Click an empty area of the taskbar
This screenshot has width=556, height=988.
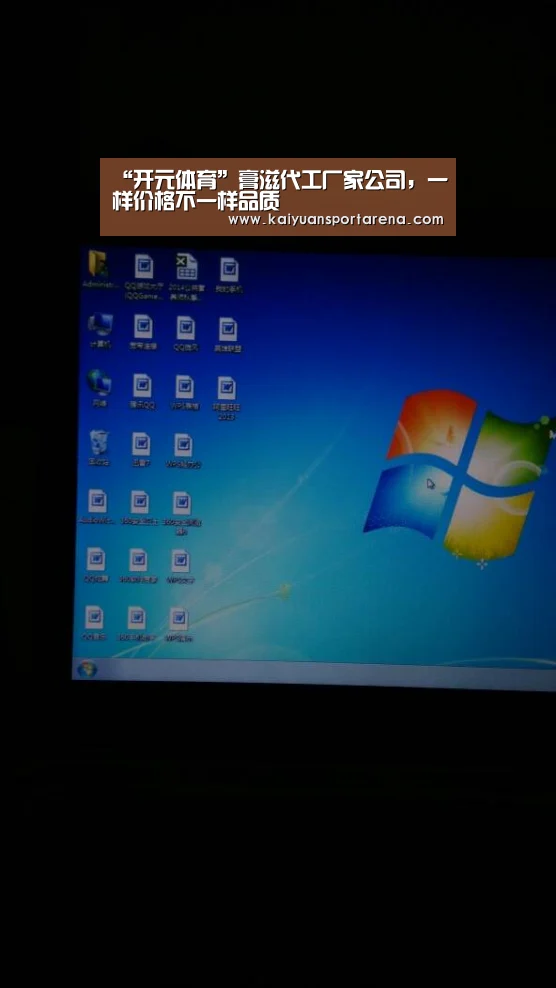pyautogui.click(x=315, y=673)
